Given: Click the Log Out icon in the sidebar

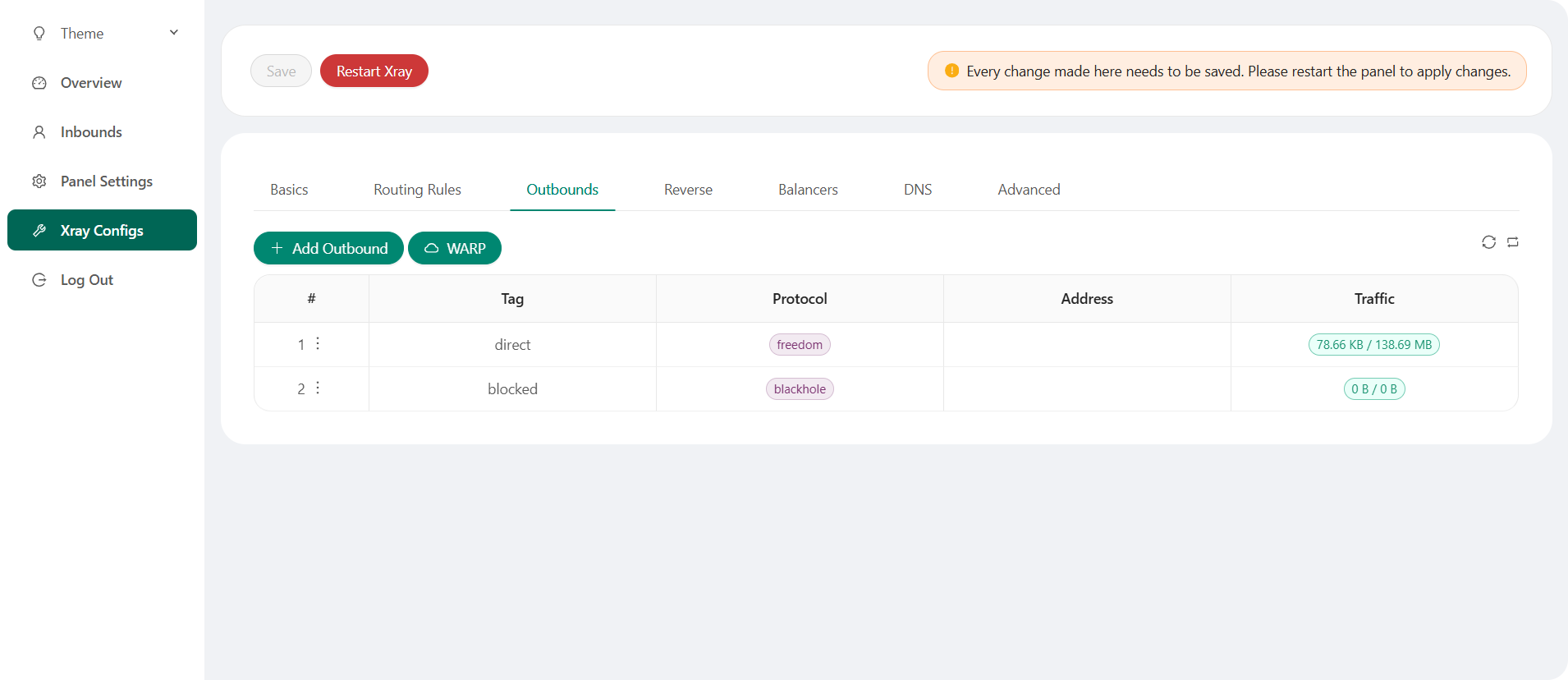Looking at the screenshot, I should [39, 280].
